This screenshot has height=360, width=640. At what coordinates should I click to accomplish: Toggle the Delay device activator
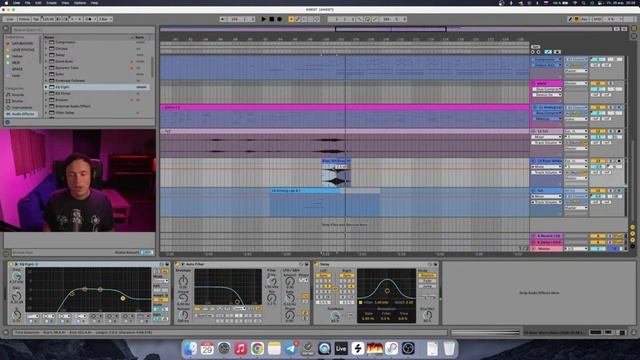tap(316, 264)
